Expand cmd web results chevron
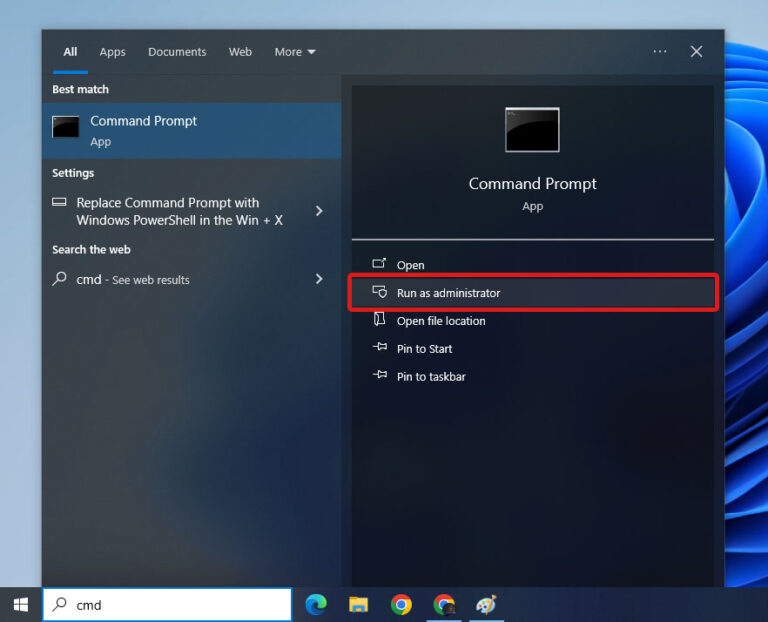The height and width of the screenshot is (622, 768). (x=319, y=279)
